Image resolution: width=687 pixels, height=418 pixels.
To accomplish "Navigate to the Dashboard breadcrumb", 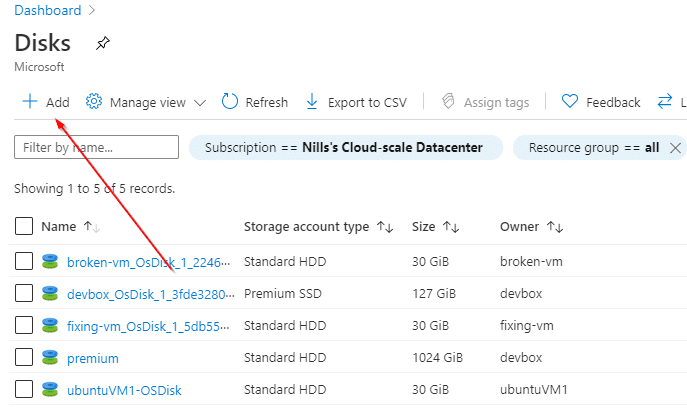I will pyautogui.click(x=48, y=10).
